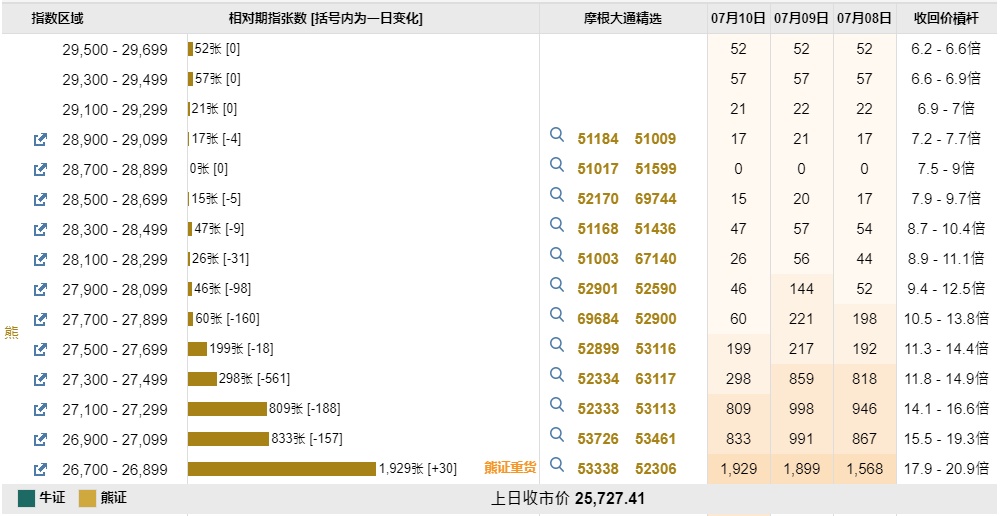Open warrant code 69684 link
Image resolution: width=1003 pixels, height=516 pixels.
click(598, 319)
